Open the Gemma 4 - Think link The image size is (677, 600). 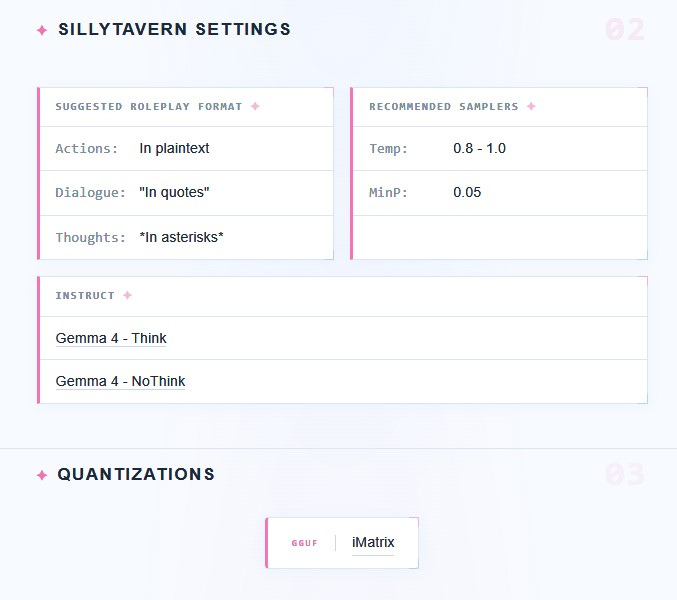pyautogui.click(x=111, y=338)
